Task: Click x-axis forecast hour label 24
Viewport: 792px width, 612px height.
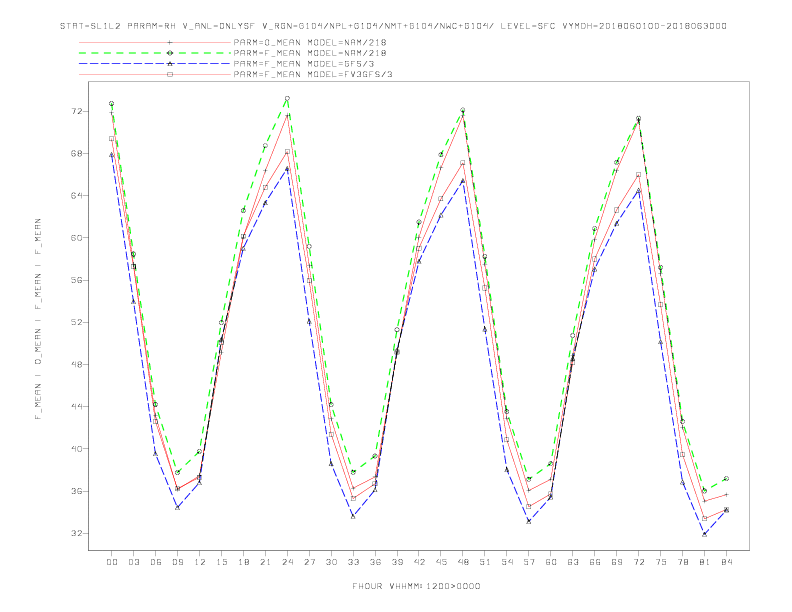Action: [x=287, y=562]
